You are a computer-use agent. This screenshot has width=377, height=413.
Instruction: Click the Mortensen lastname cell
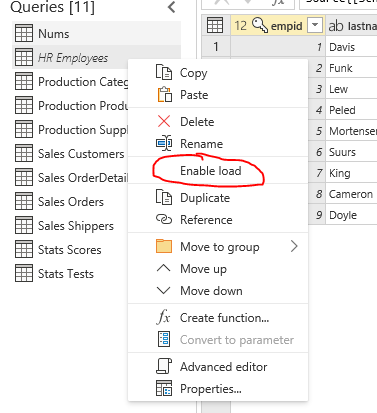click(x=351, y=131)
